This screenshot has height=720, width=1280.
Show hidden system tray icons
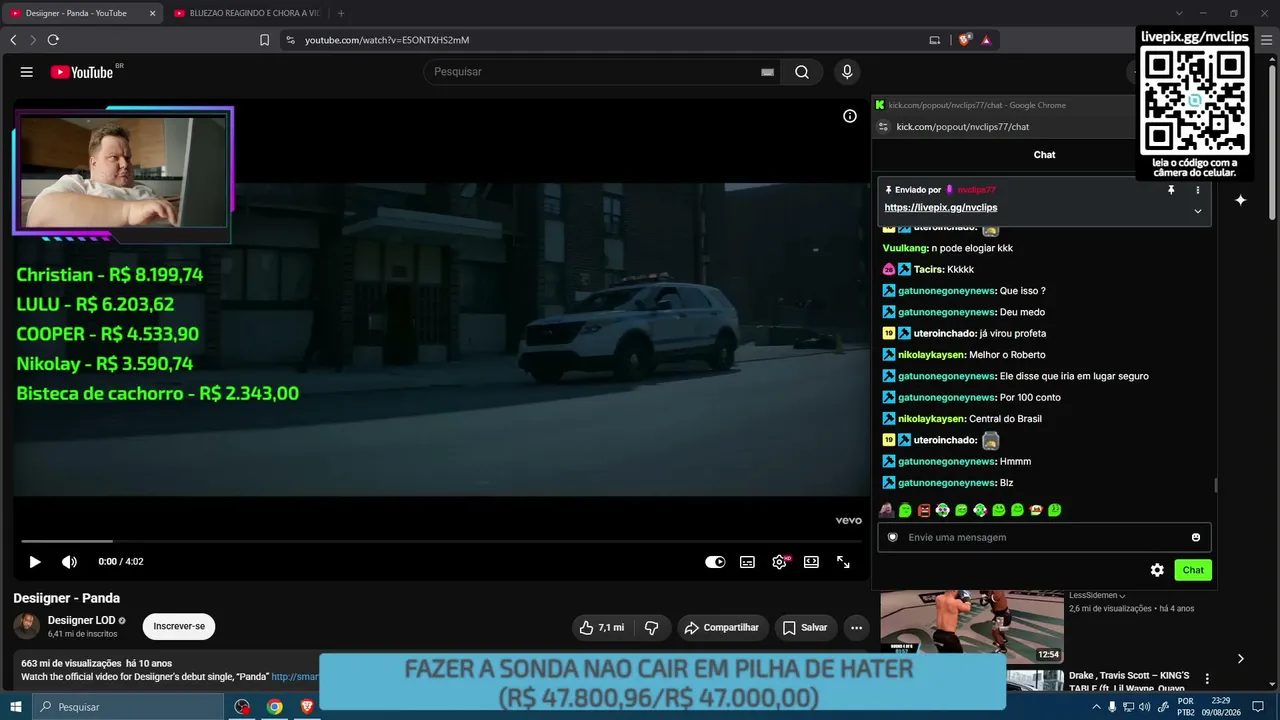click(1096, 707)
